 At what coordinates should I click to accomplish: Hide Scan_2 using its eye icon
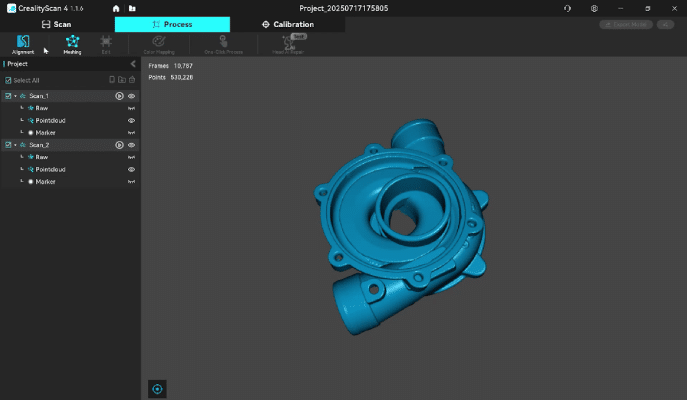click(131, 145)
